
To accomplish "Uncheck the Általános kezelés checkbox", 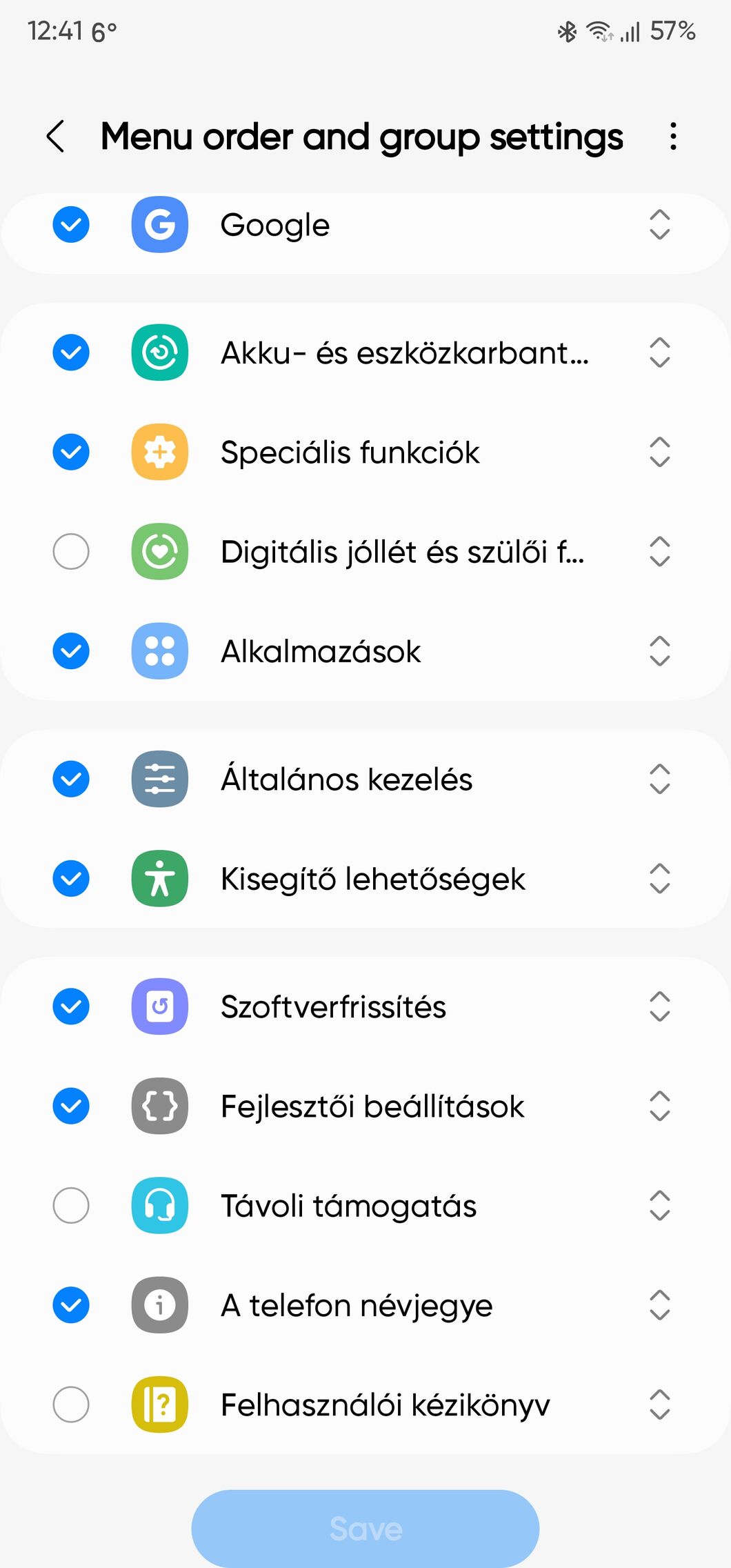I will pos(71,779).
